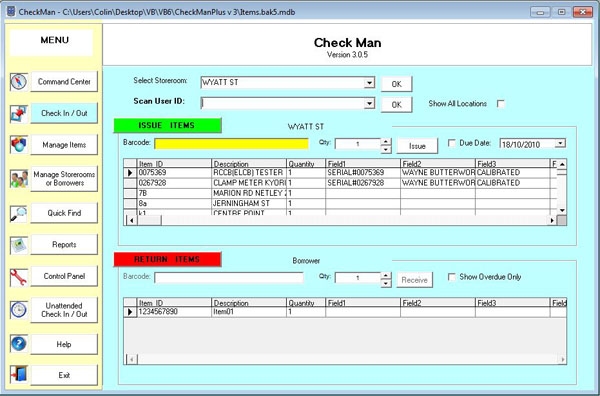This screenshot has width=600, height=396.
Task: Click the issue grid horizontal scroll thumb
Action: coord(149,220)
